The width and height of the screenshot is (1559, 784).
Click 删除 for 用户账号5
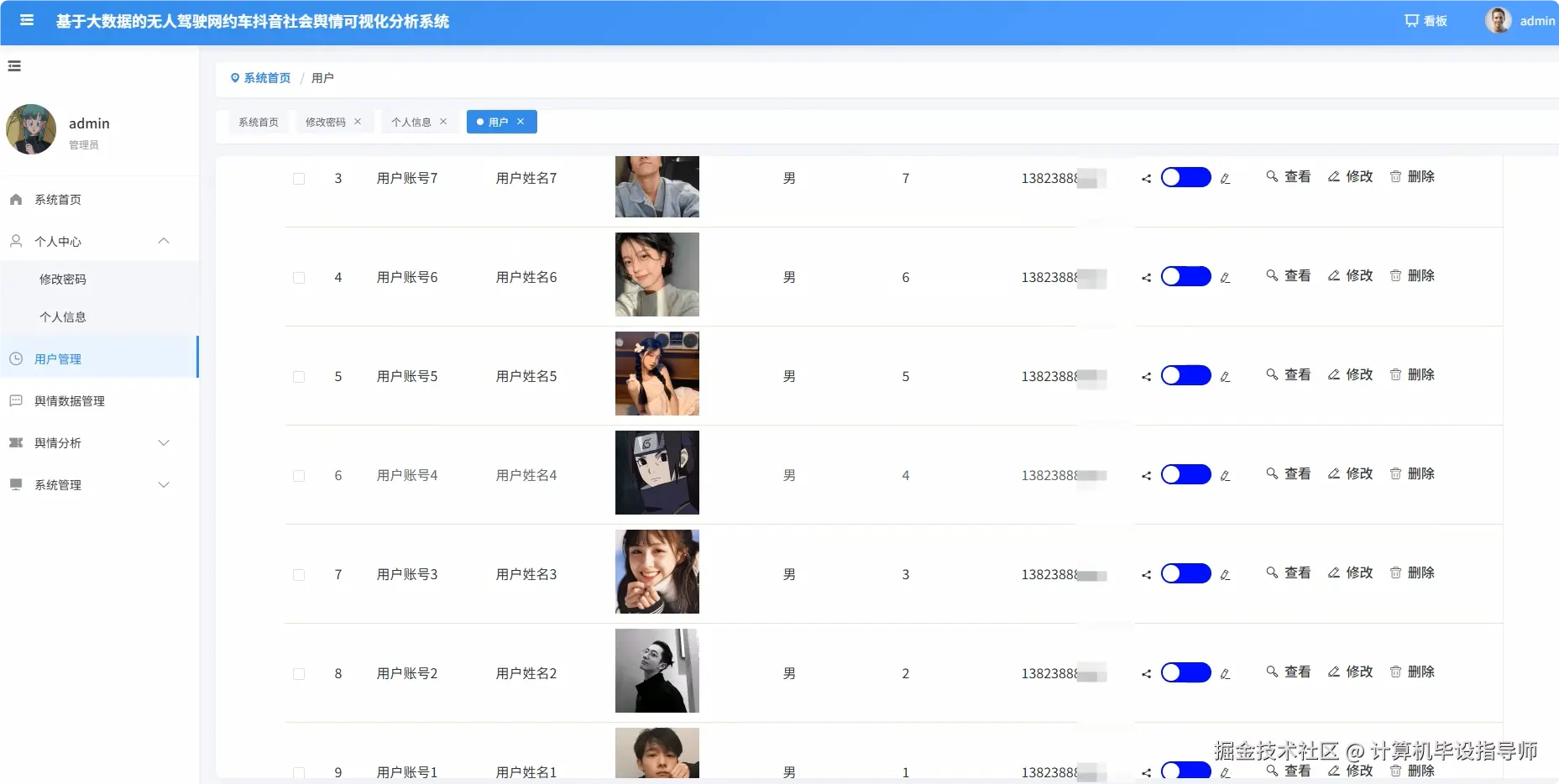click(x=1413, y=375)
